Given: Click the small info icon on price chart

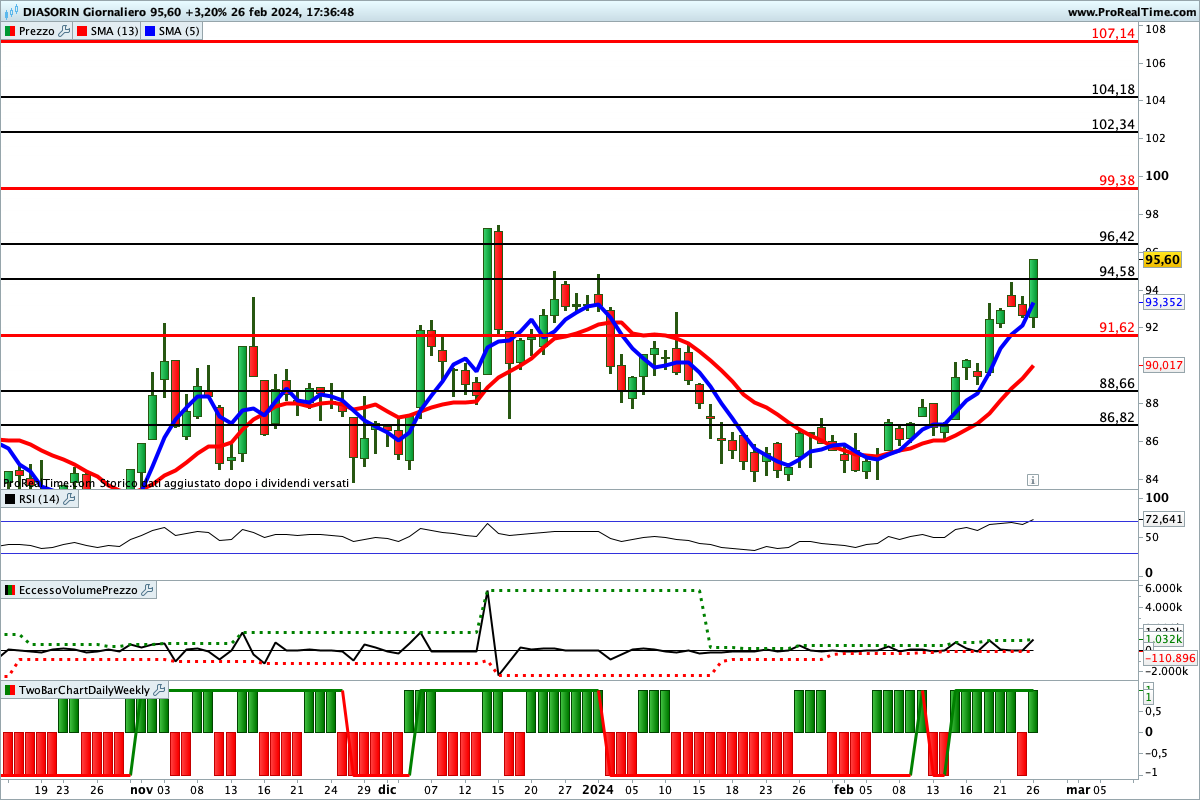Looking at the screenshot, I should pyautogui.click(x=1032, y=480).
